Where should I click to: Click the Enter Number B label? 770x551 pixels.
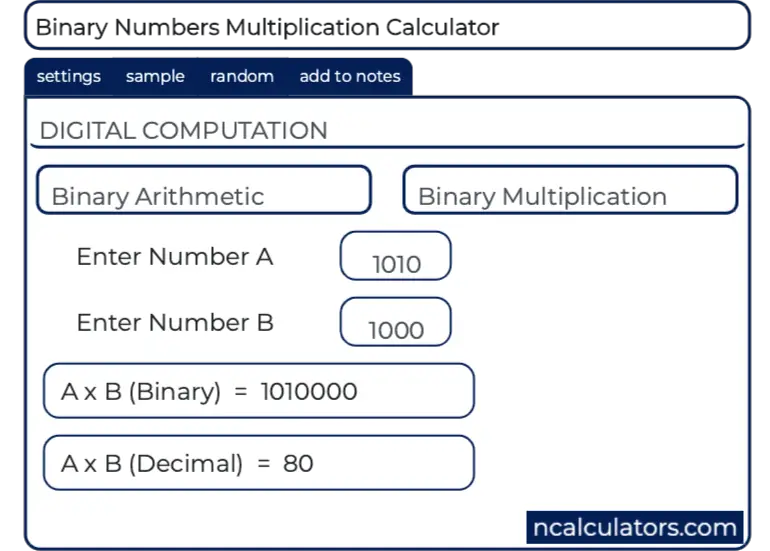coord(174,323)
